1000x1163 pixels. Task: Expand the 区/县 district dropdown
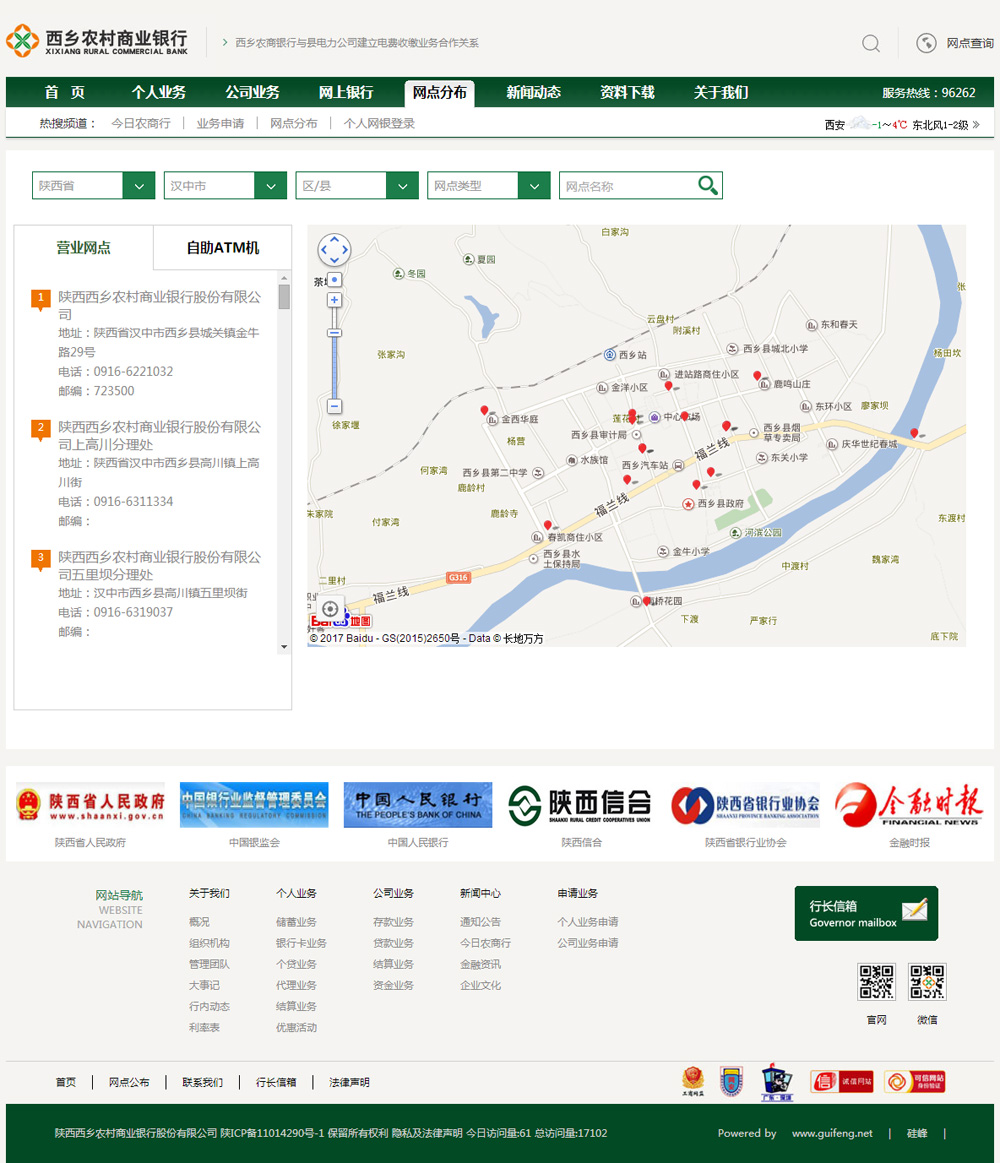(x=357, y=185)
